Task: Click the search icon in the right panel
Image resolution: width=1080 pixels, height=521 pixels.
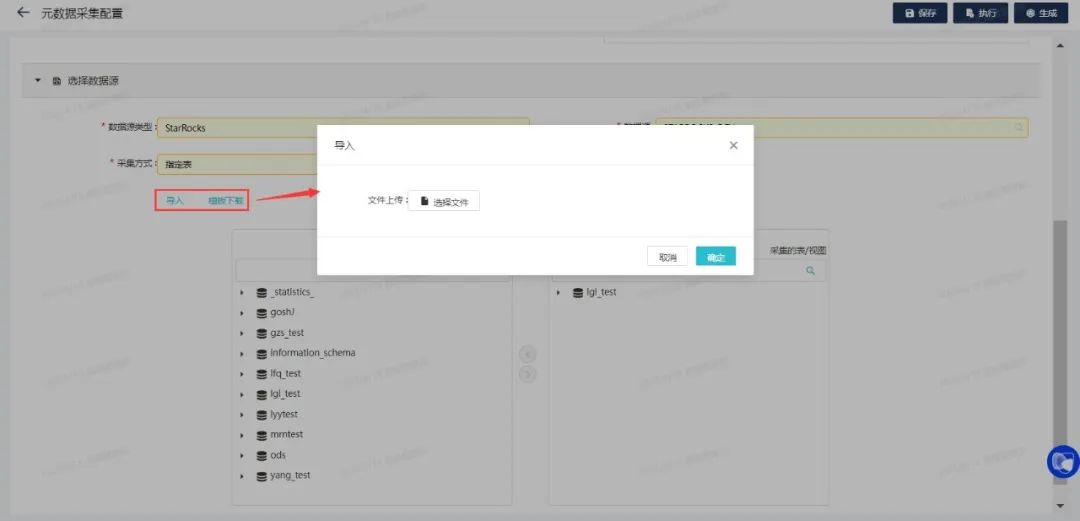Action: [x=810, y=271]
